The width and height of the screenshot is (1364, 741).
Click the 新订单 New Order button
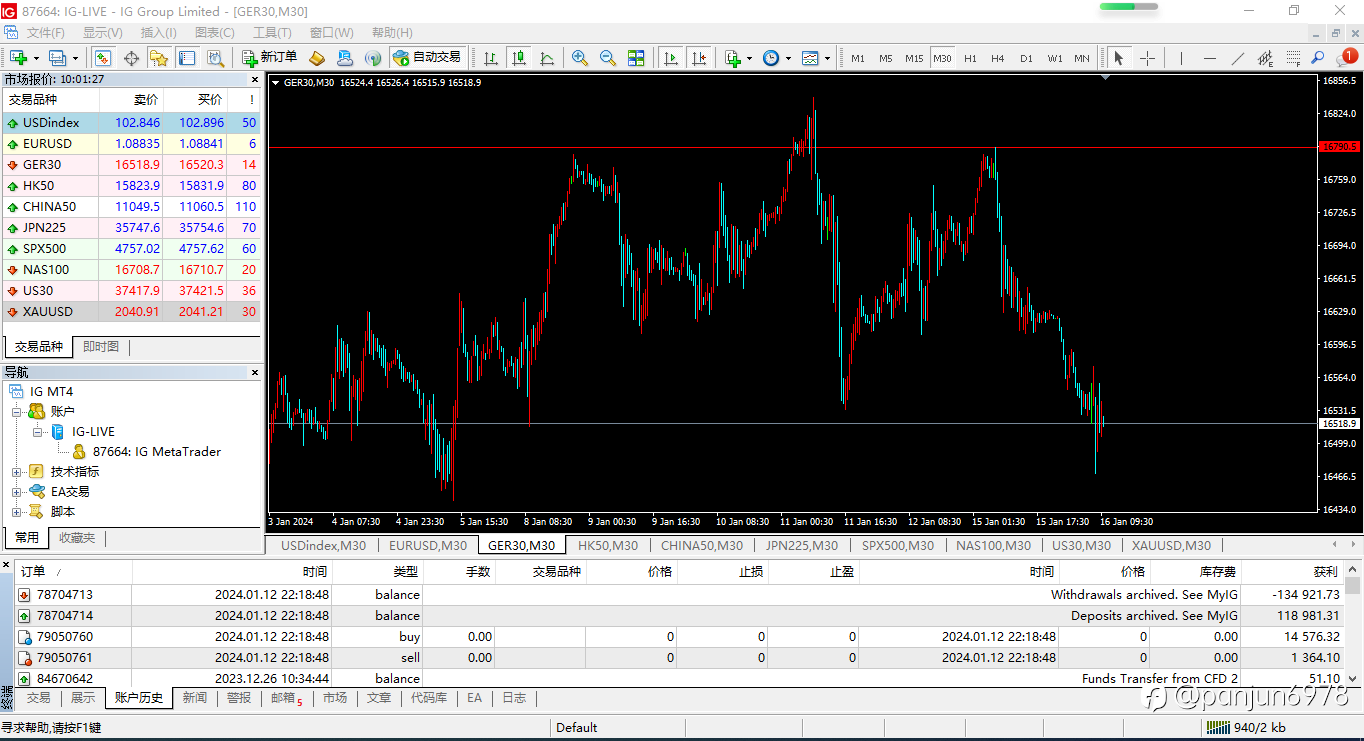pyautogui.click(x=269, y=58)
